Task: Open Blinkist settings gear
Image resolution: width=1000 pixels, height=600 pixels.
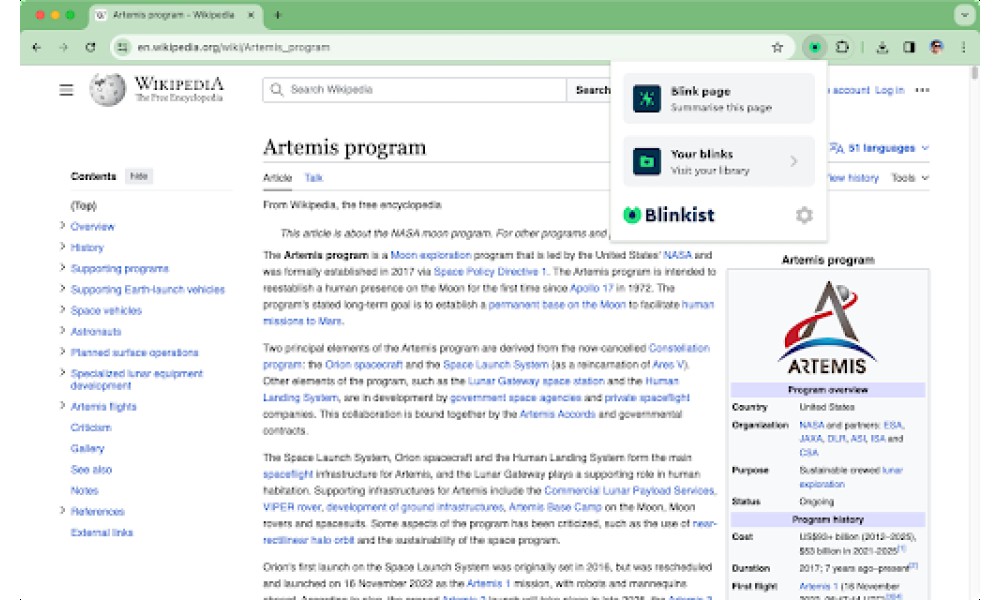Action: pos(804,216)
